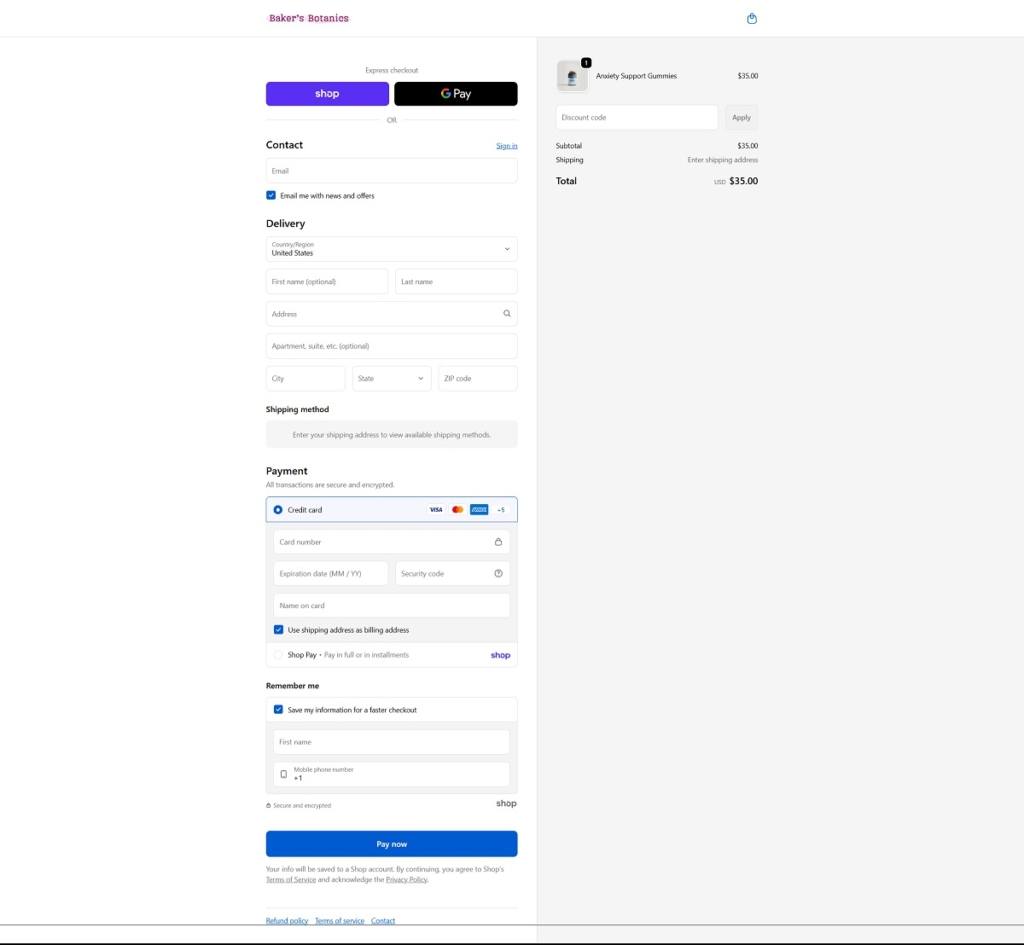Click the Discount code input field
The width and height of the screenshot is (1024, 945).
click(x=636, y=118)
